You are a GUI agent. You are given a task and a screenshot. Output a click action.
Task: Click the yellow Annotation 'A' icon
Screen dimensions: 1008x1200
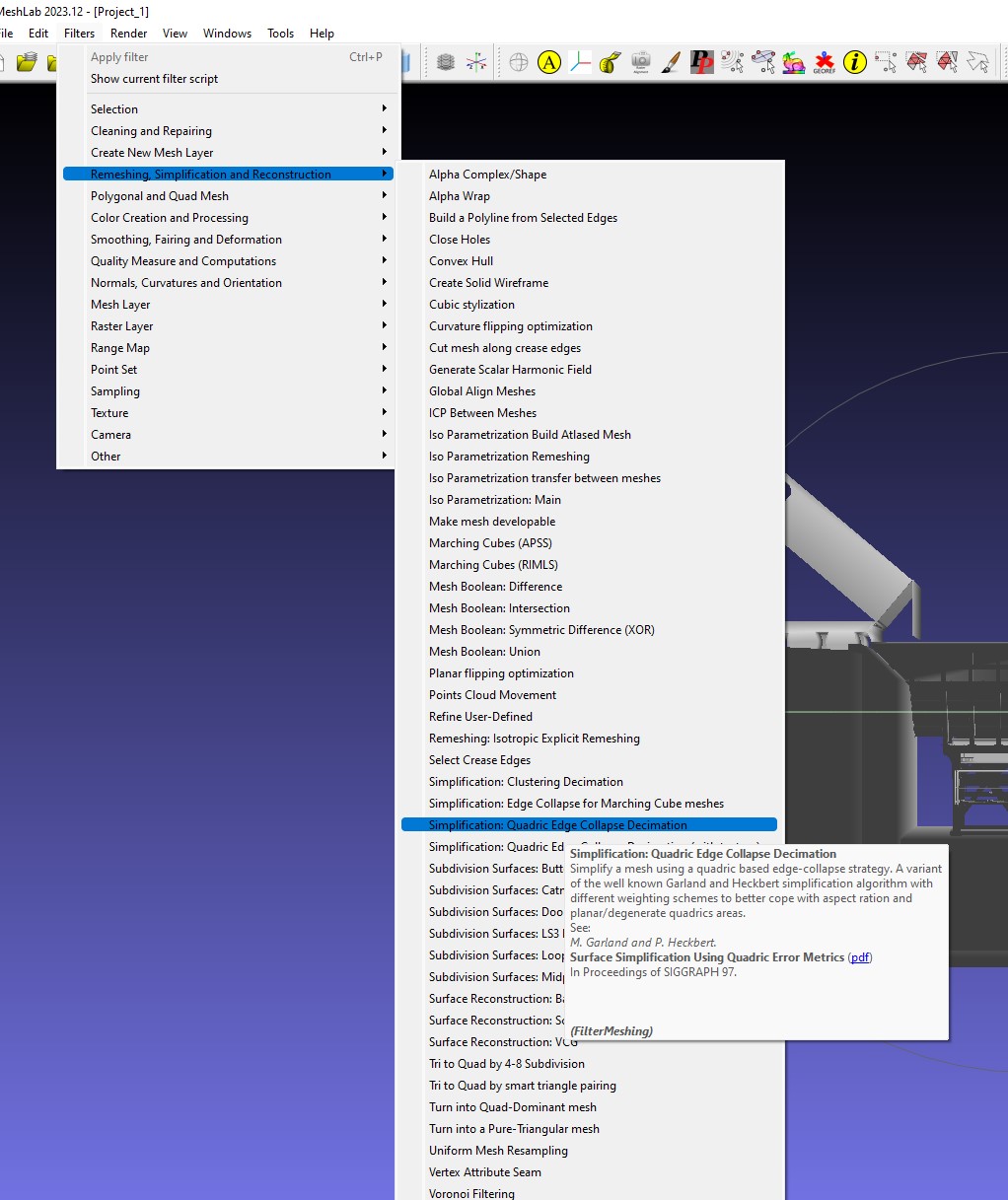tap(549, 63)
